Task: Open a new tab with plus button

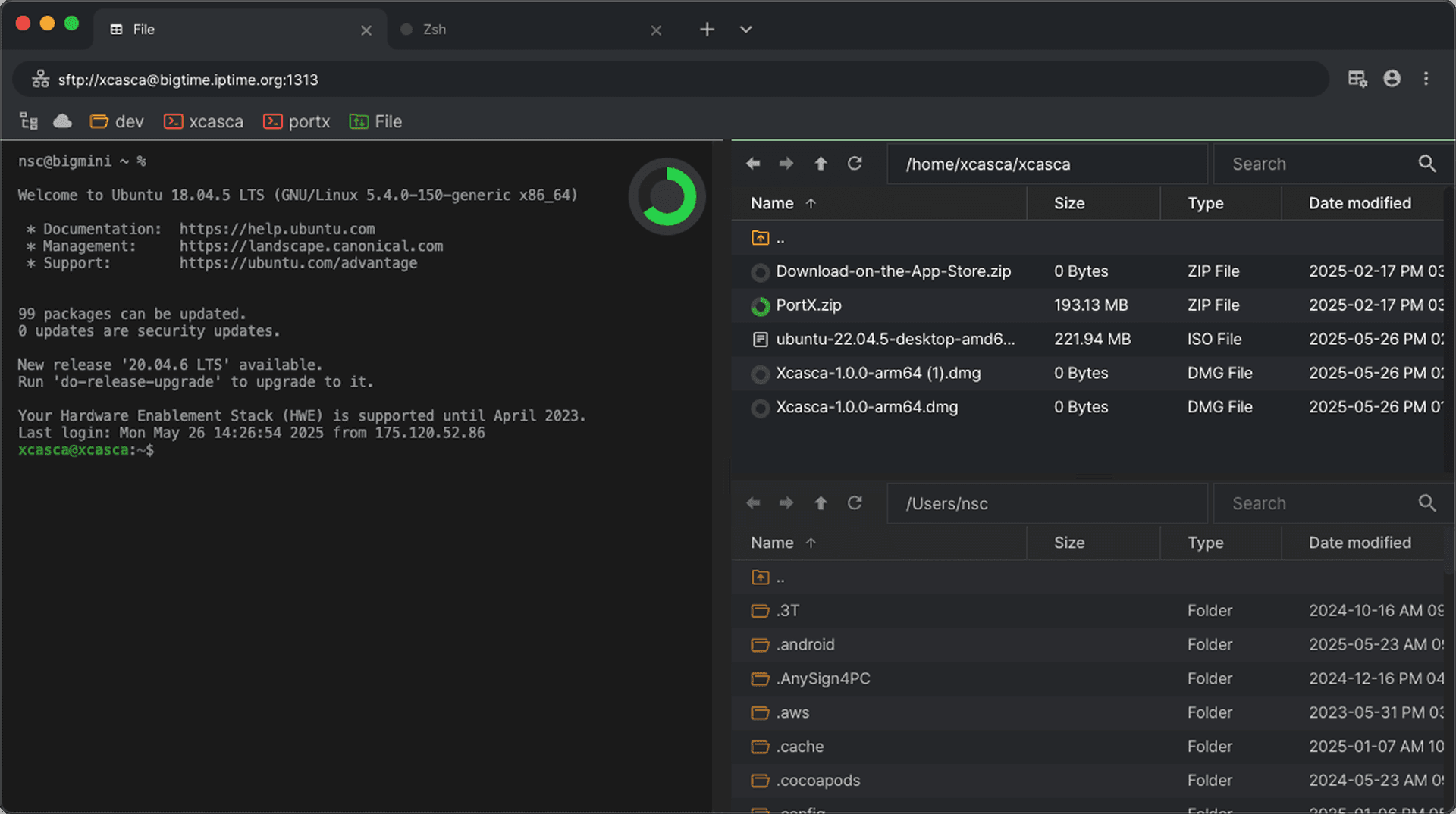Action: 706,30
